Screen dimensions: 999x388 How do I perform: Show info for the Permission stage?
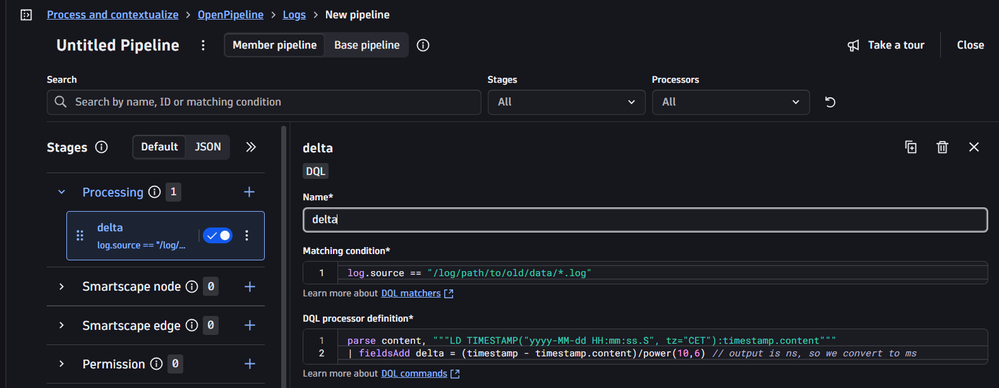coord(155,364)
